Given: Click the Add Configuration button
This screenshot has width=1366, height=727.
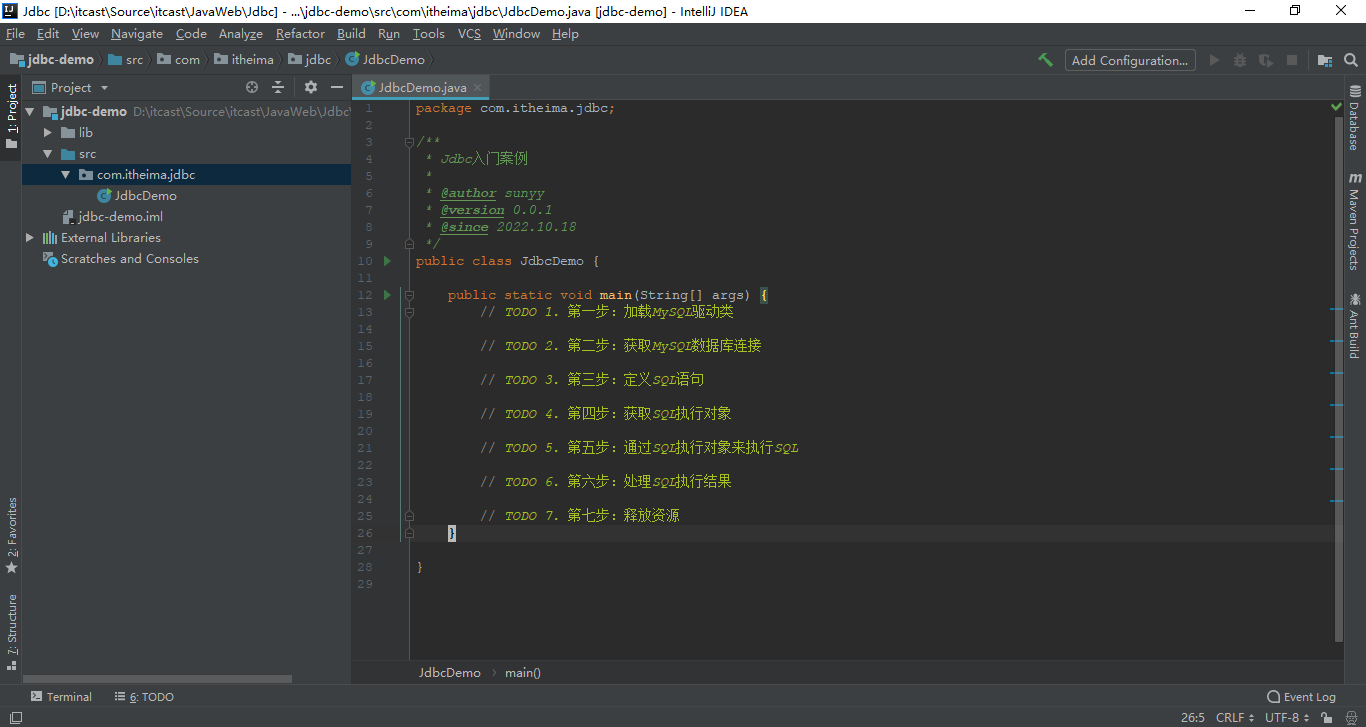Looking at the screenshot, I should (x=1130, y=60).
